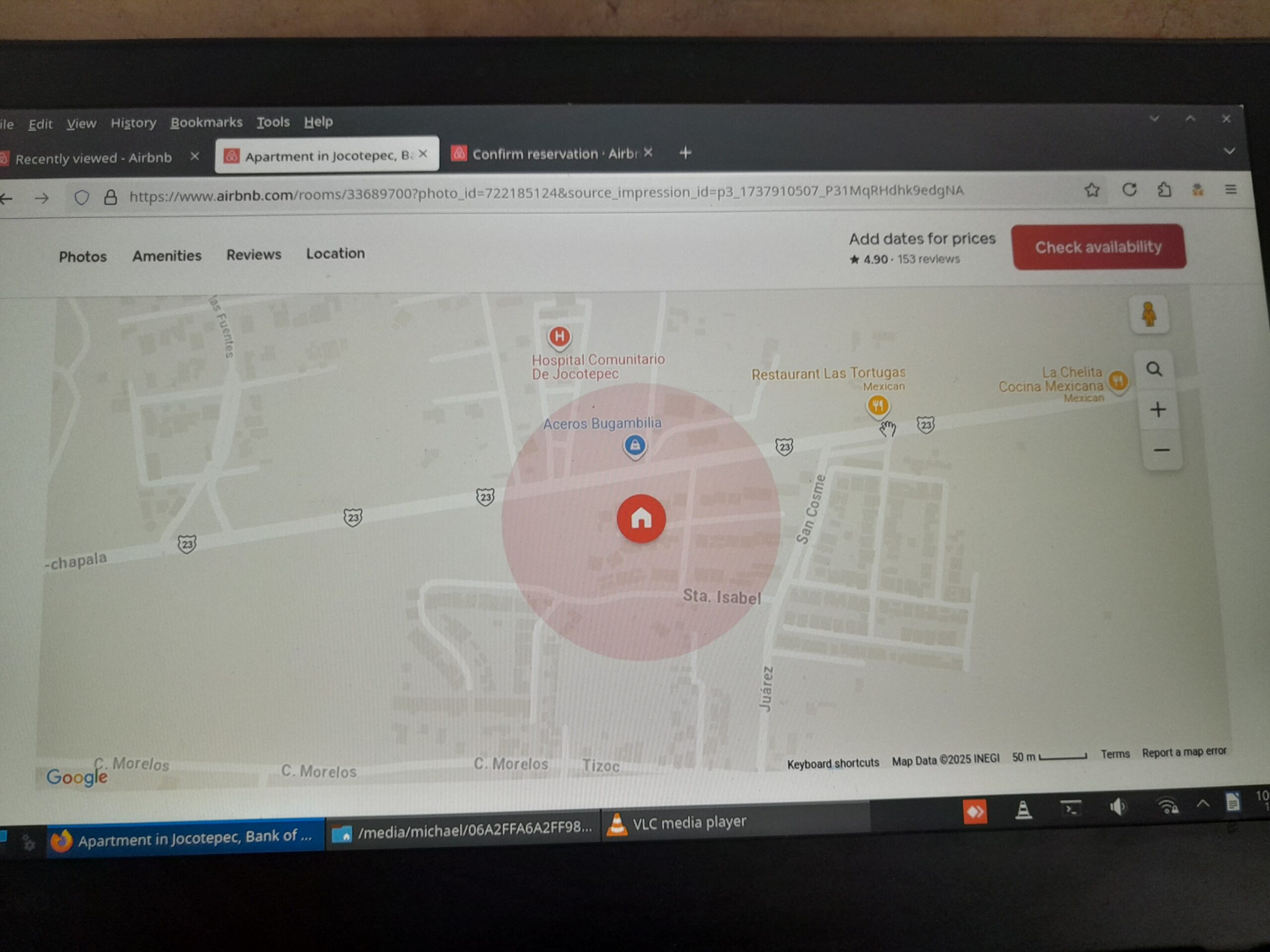Open the Bookmarks menu
The height and width of the screenshot is (952, 1270).
pos(206,122)
